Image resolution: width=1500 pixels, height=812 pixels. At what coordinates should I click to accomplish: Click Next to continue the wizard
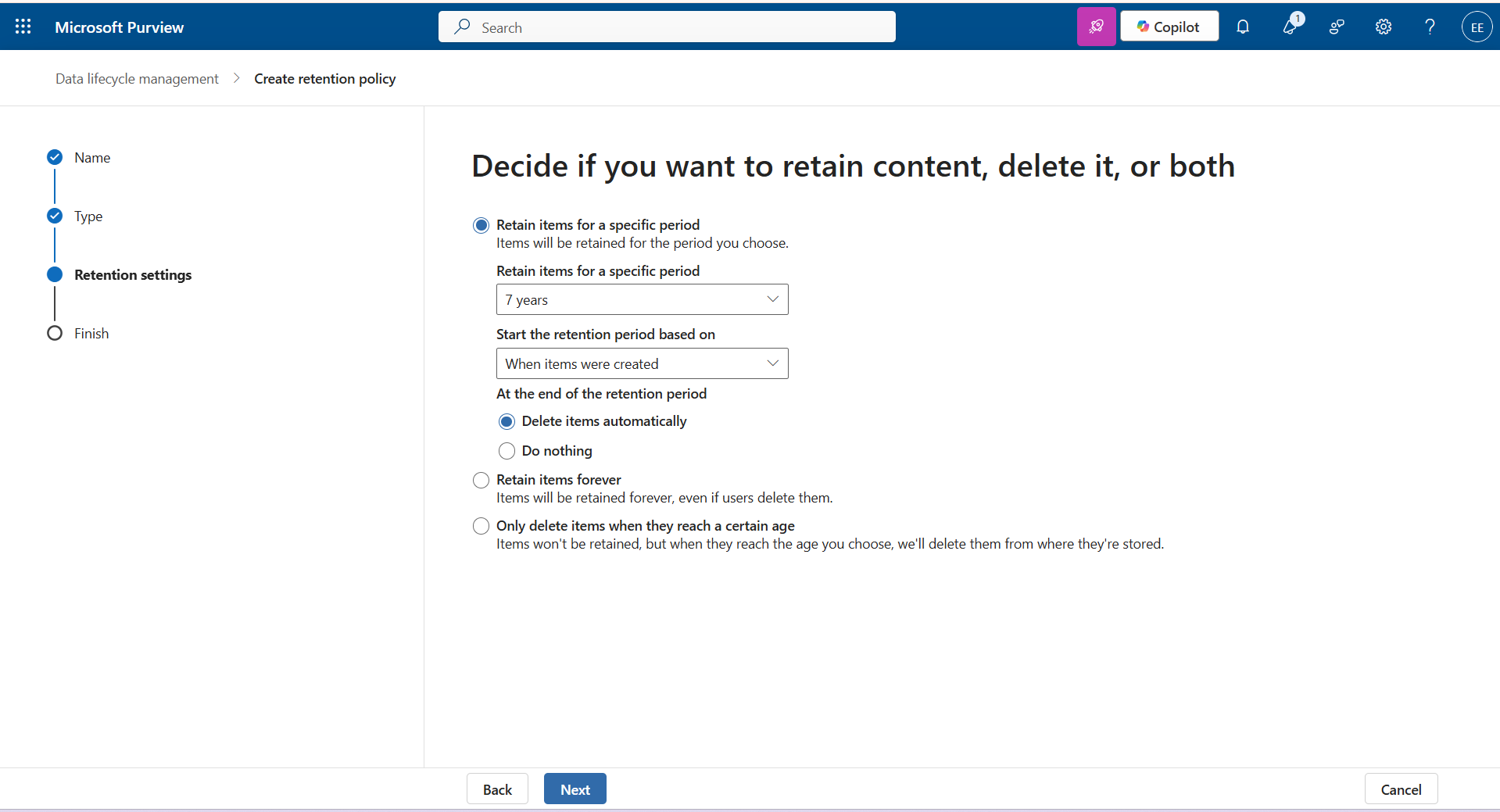click(x=575, y=789)
